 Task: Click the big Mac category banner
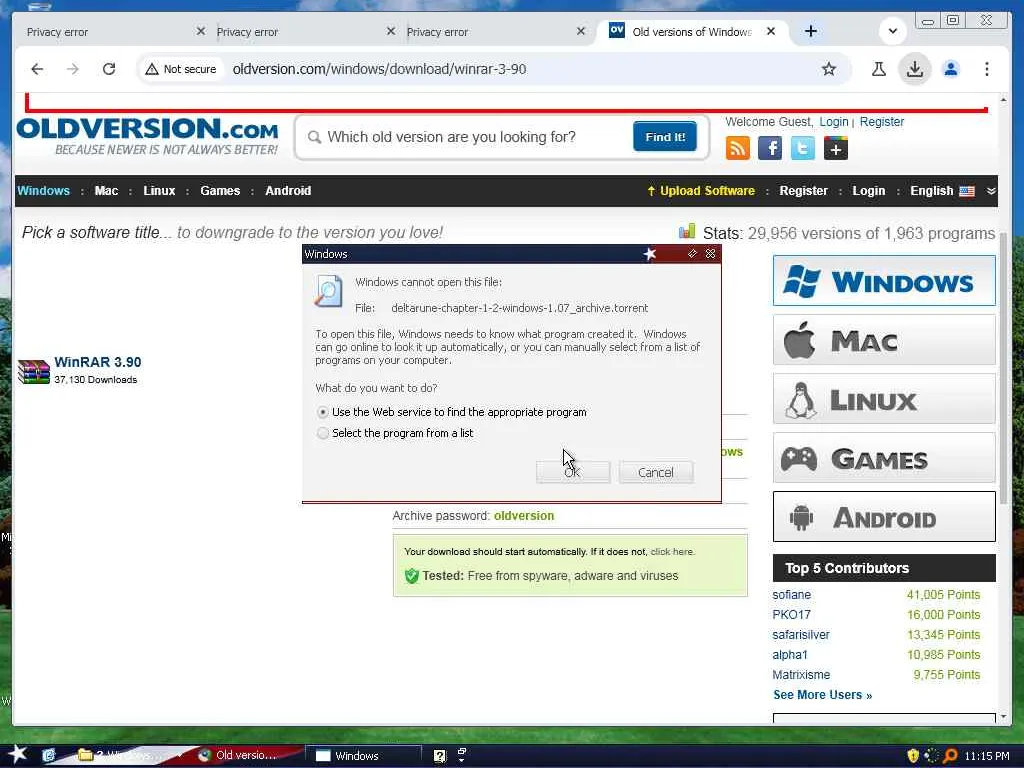[x=884, y=340]
